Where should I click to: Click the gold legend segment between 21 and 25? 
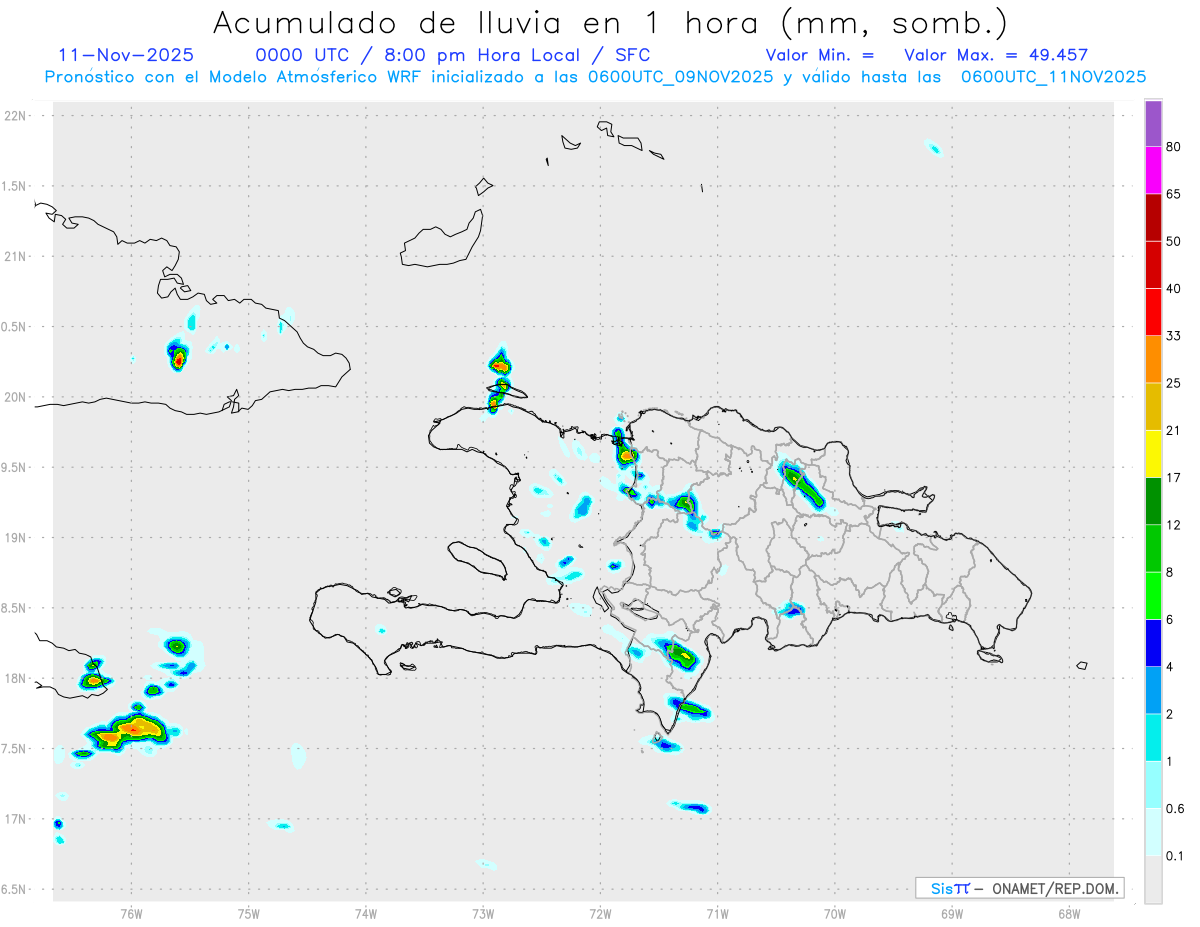pyautogui.click(x=1153, y=406)
